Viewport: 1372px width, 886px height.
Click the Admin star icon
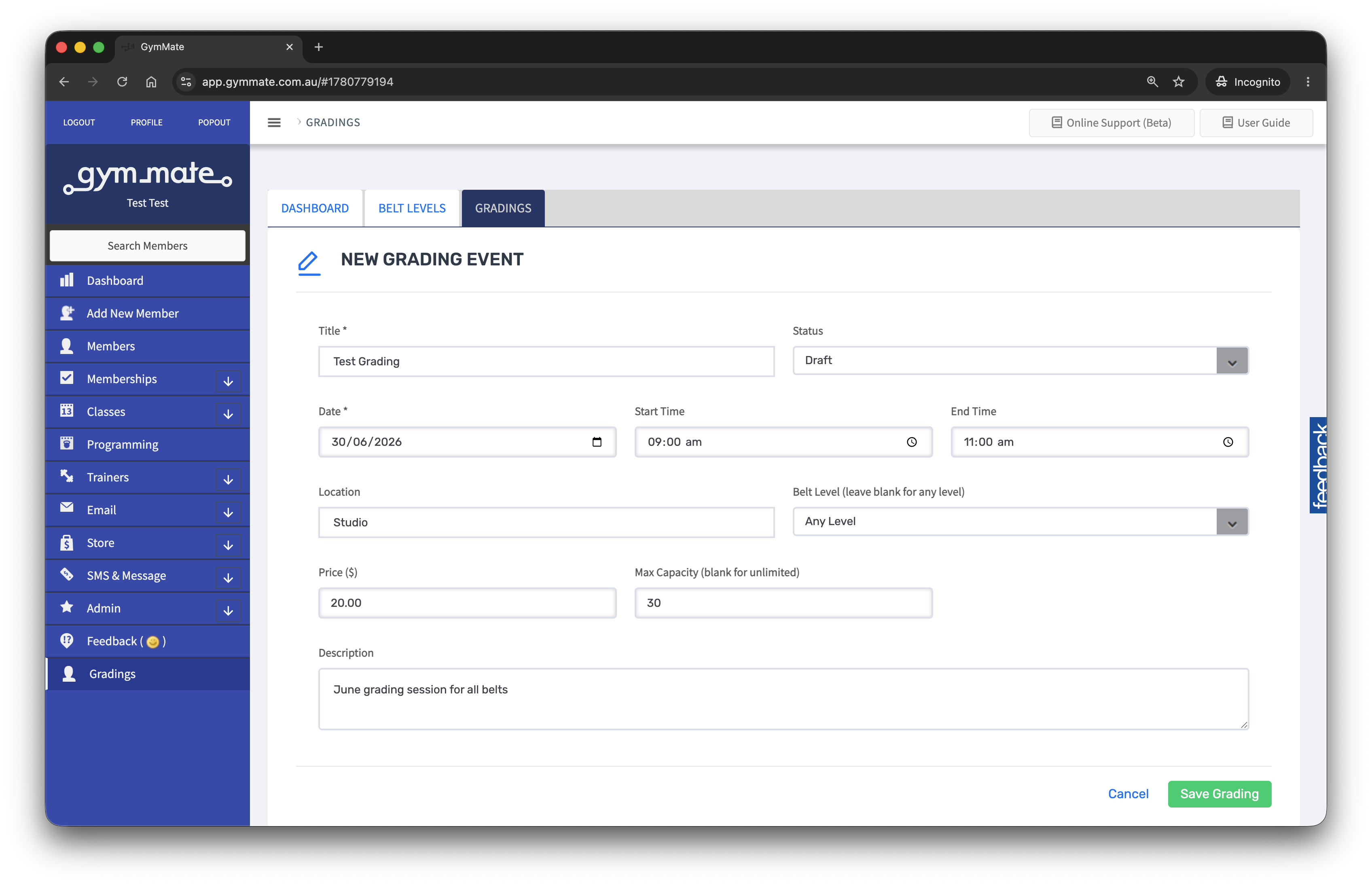point(67,608)
